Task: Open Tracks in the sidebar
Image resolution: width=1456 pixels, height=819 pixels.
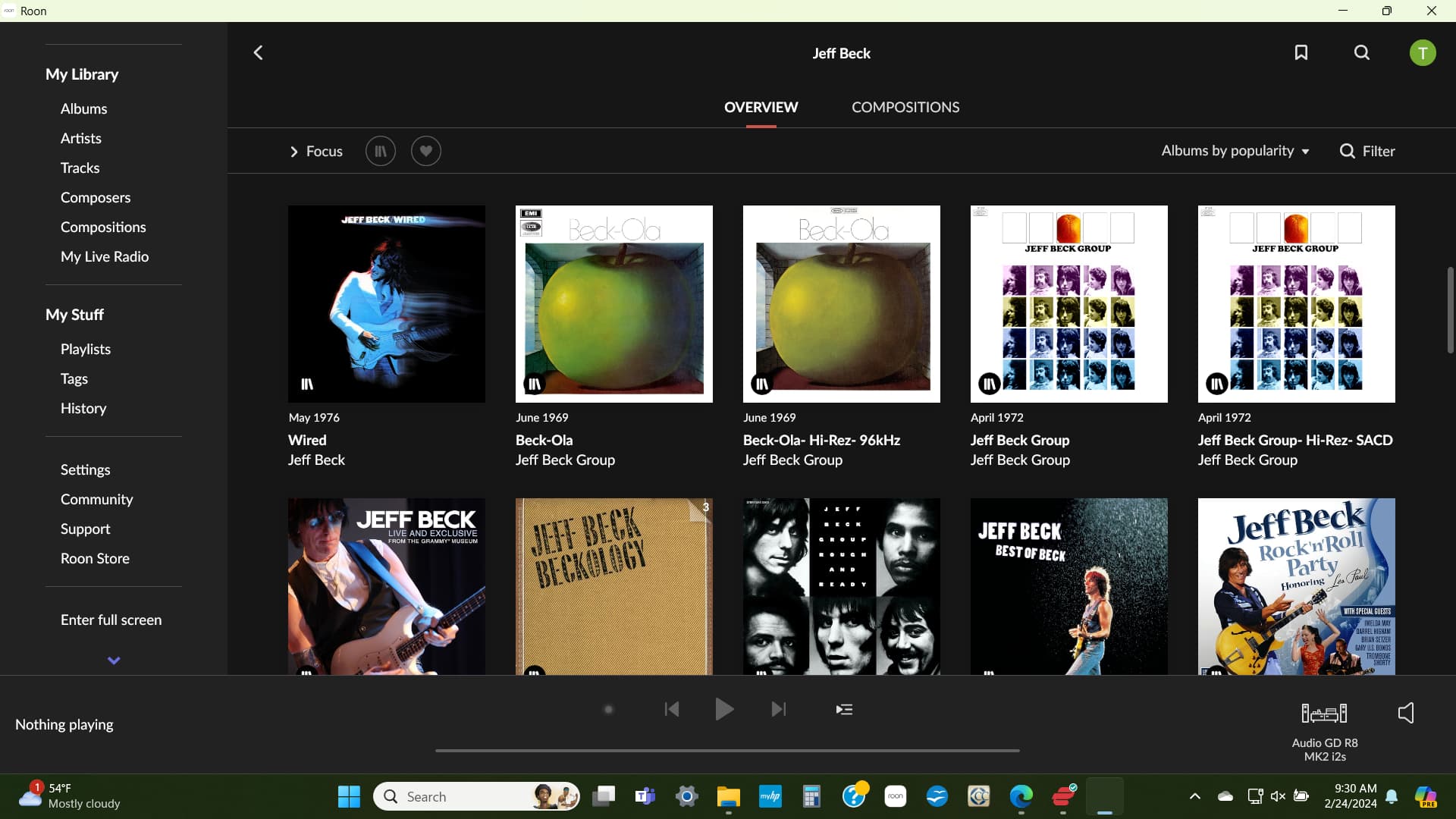Action: [80, 168]
